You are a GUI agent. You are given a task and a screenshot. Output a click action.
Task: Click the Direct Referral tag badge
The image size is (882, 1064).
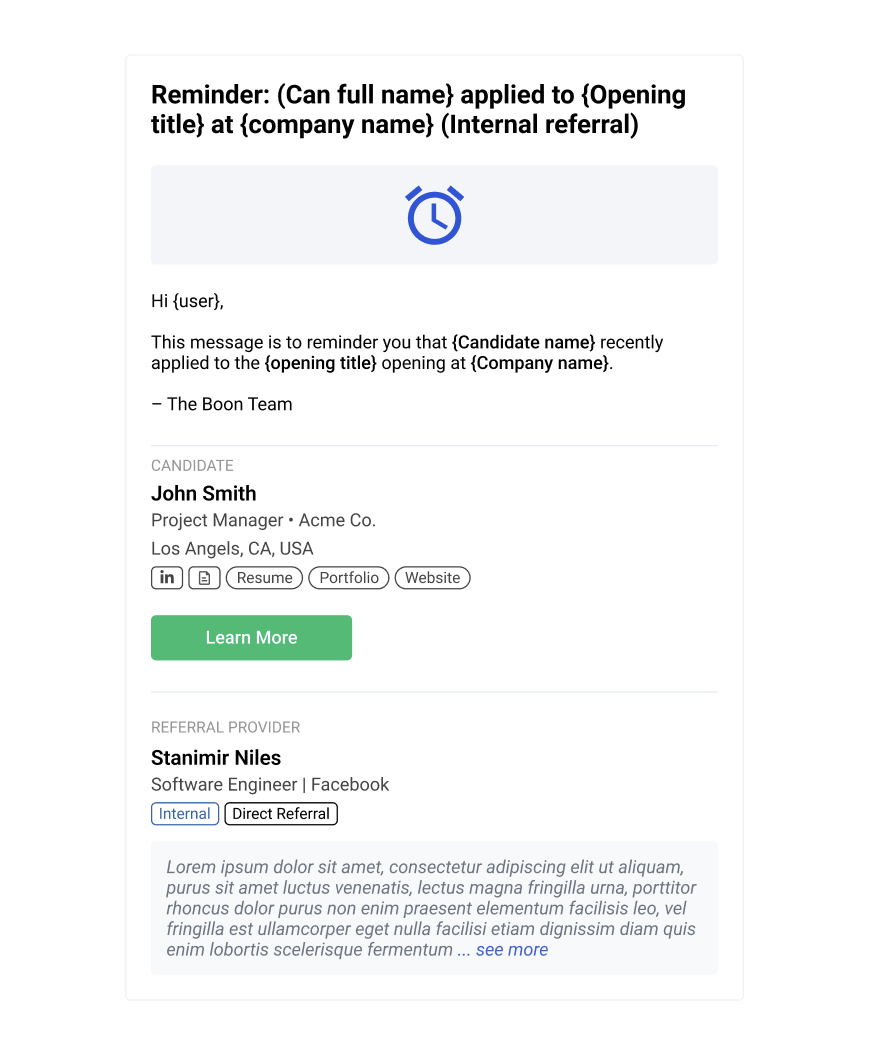point(281,814)
